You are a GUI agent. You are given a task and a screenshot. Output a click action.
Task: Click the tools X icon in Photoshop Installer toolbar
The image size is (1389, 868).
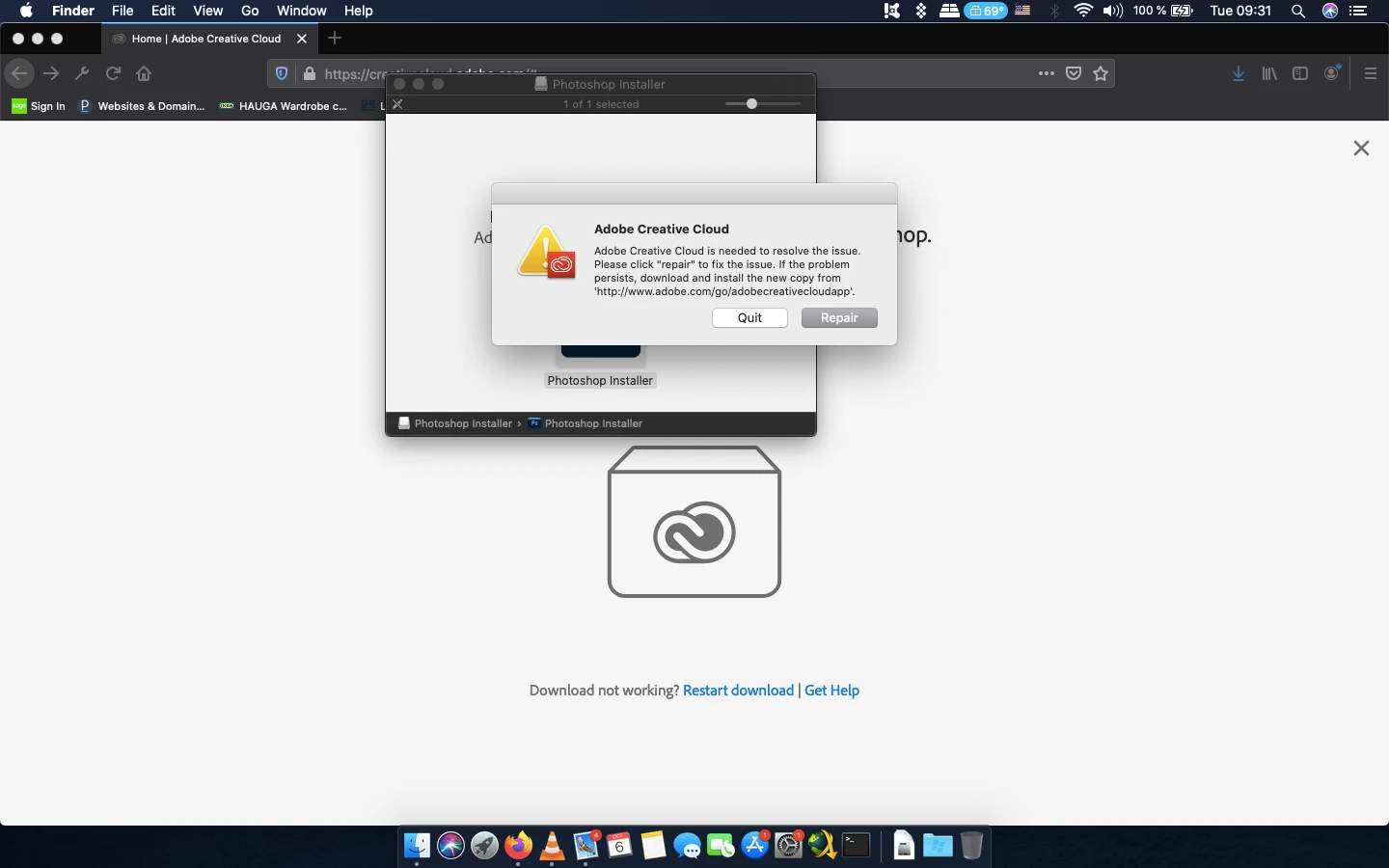(397, 104)
